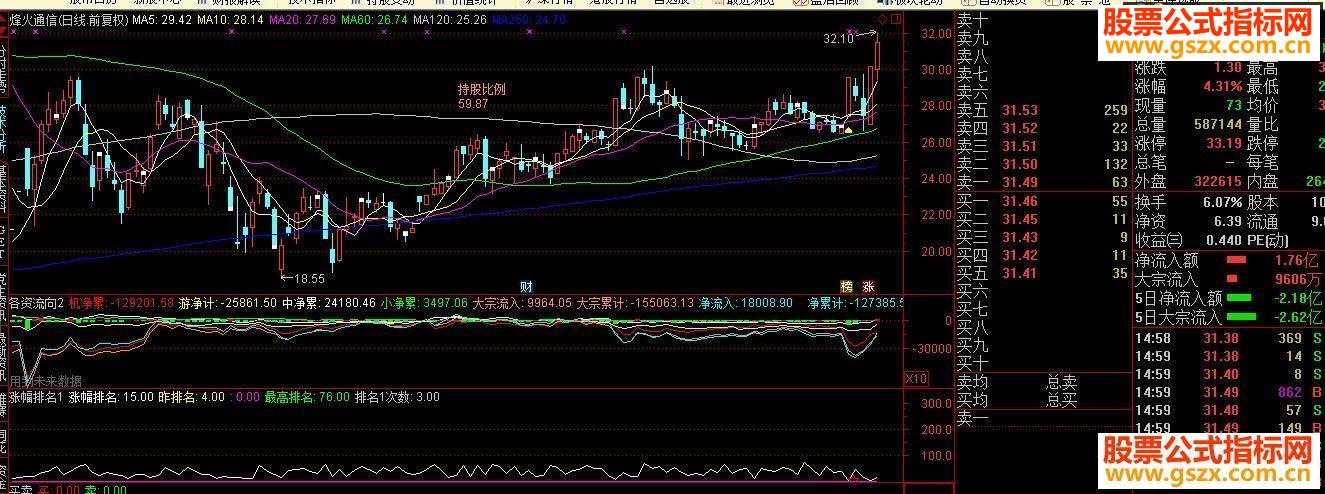Viewport: 1325px width, 494px height.
Task: Click the 持股比例 59.87 annotation
Action: 482,96
